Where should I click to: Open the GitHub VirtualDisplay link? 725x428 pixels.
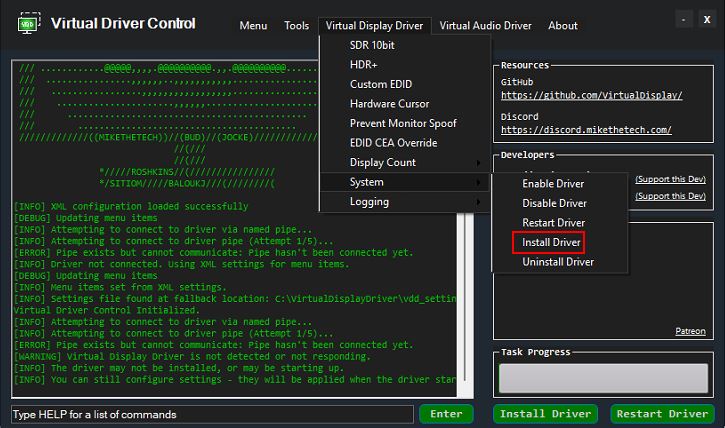[591, 95]
